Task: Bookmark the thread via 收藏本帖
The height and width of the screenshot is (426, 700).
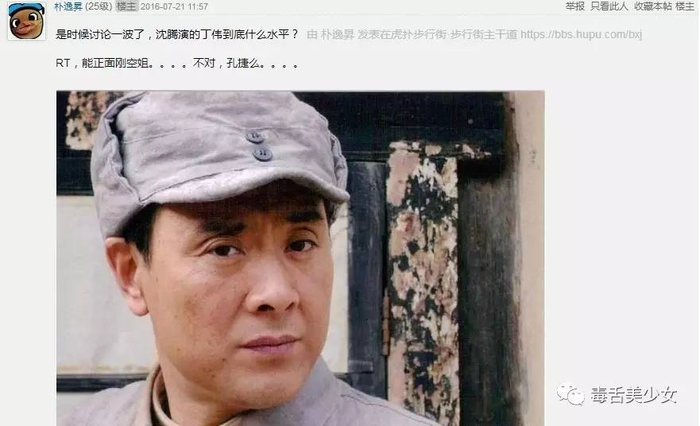Action: click(653, 6)
